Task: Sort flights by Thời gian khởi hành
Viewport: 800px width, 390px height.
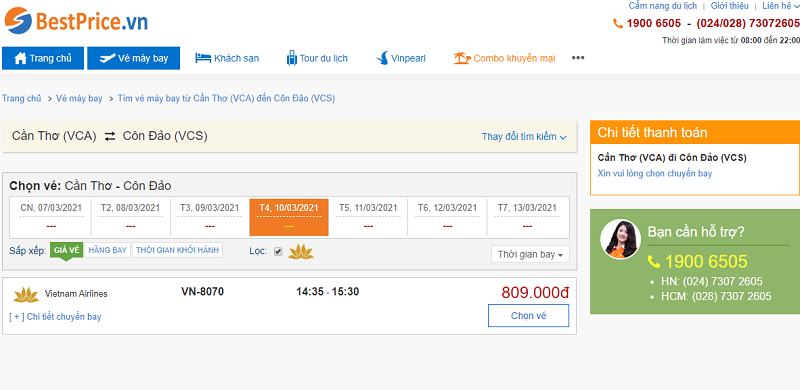Action: click(x=178, y=250)
